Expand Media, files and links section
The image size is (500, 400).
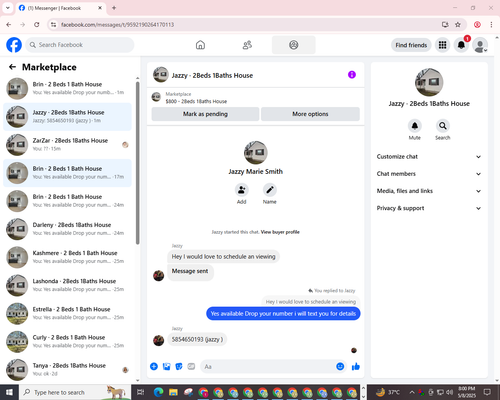[x=429, y=191]
